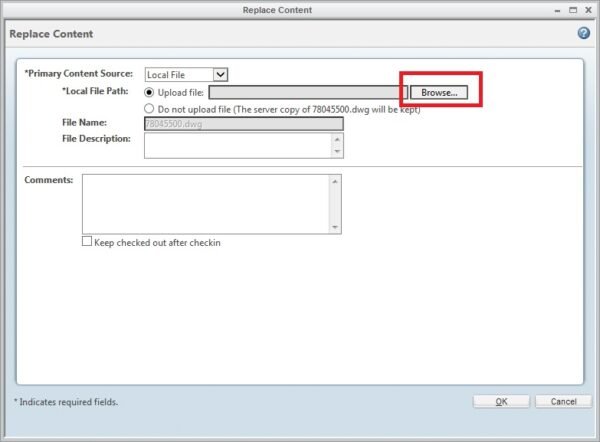600x442 pixels.
Task: Click File Description scroll up arrow
Action: [x=337, y=139]
